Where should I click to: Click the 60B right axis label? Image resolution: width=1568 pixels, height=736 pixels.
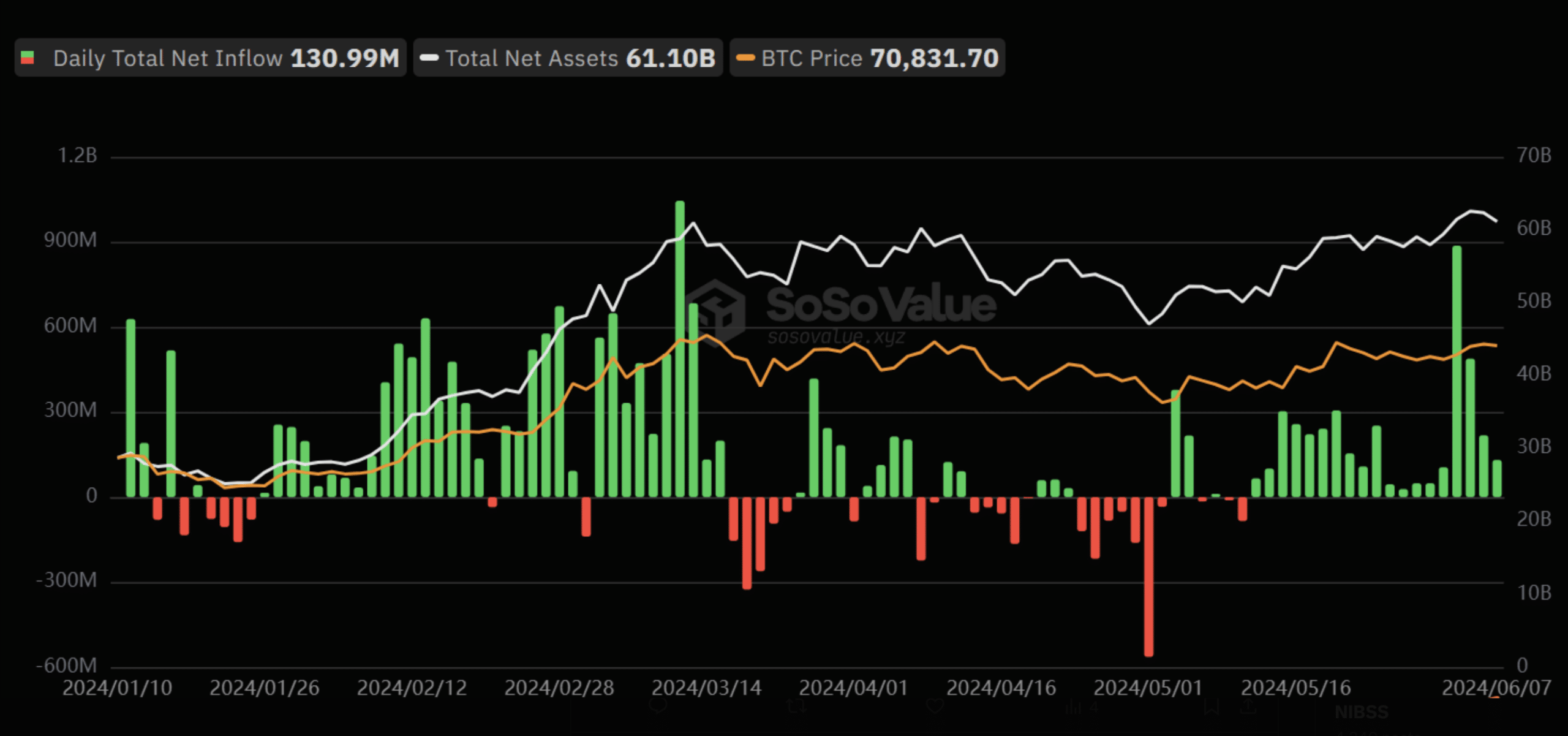pos(1534,229)
